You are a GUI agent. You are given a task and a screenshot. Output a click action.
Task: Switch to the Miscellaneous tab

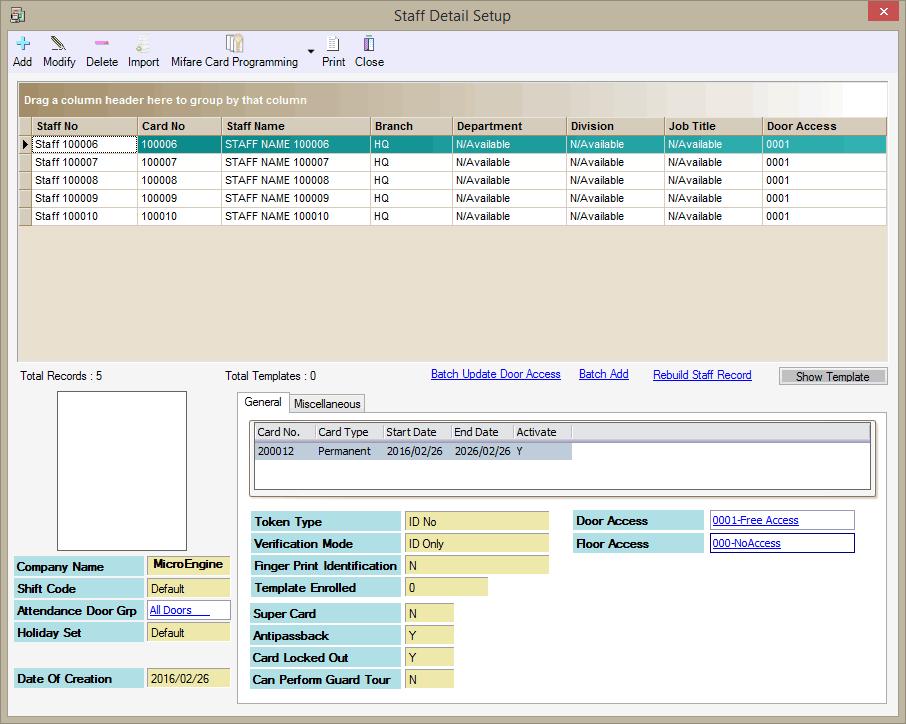click(327, 403)
